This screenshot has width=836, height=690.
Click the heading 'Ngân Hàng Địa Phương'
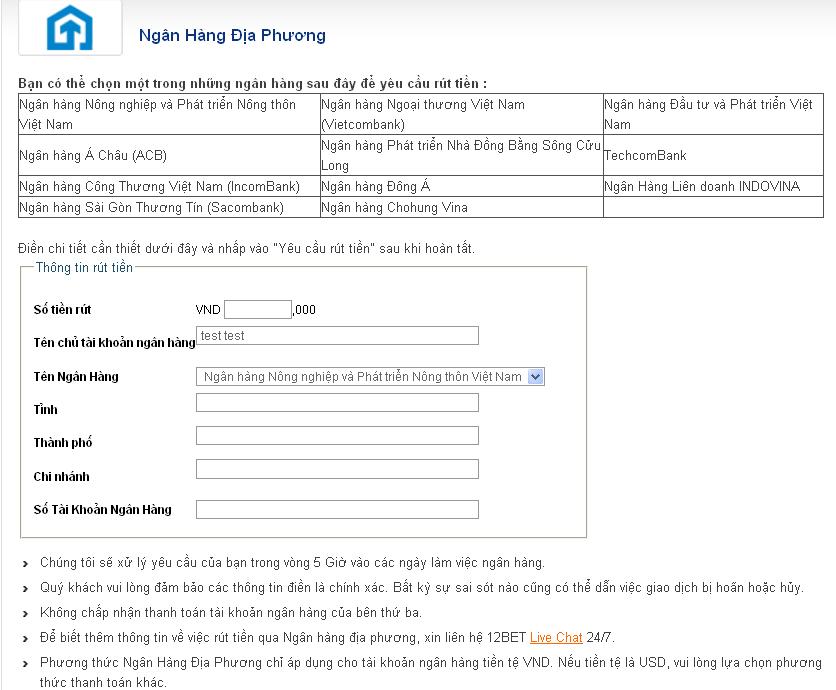coord(232,35)
